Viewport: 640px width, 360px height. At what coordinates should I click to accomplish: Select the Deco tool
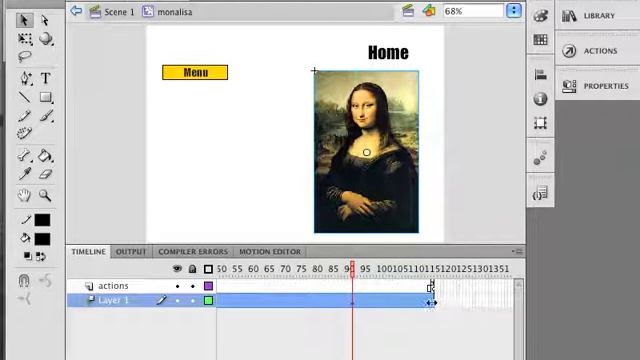24,133
